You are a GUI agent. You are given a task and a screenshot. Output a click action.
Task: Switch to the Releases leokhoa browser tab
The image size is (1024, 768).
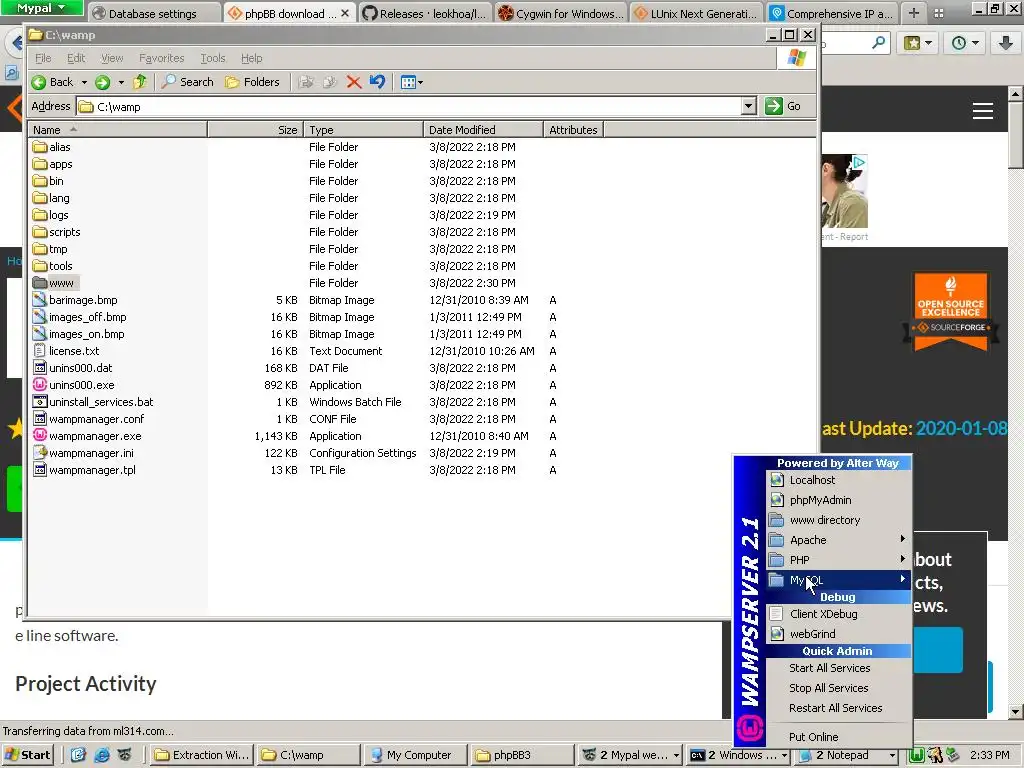pyautogui.click(x=424, y=13)
